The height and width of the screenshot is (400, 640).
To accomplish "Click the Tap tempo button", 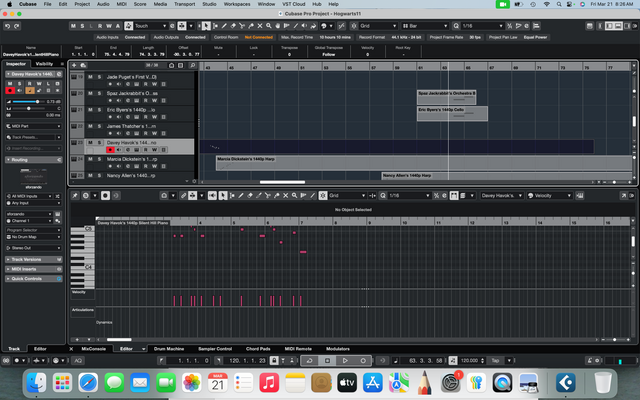I will 496,361.
